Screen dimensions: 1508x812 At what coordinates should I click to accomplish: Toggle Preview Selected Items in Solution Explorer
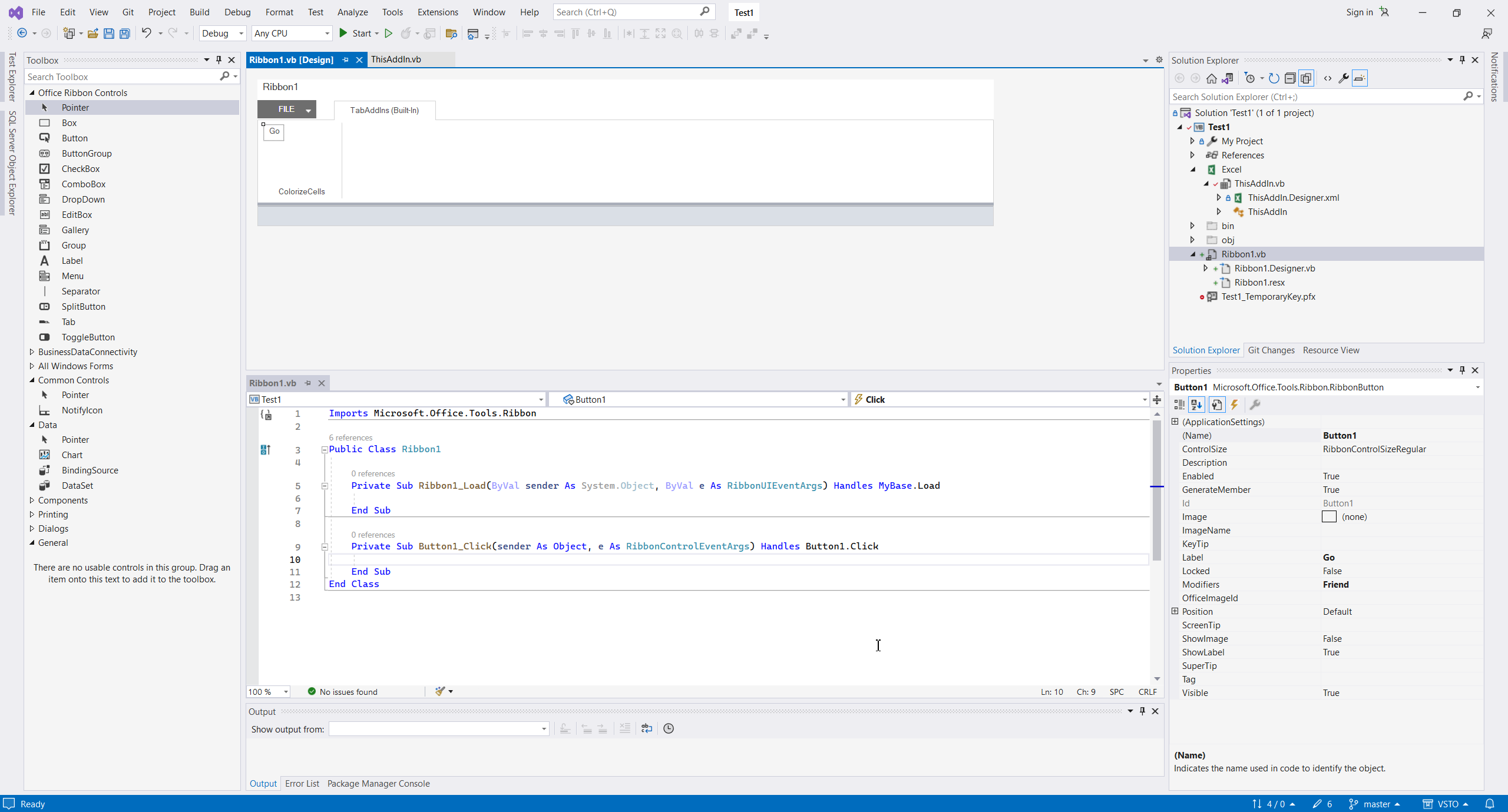1360,78
